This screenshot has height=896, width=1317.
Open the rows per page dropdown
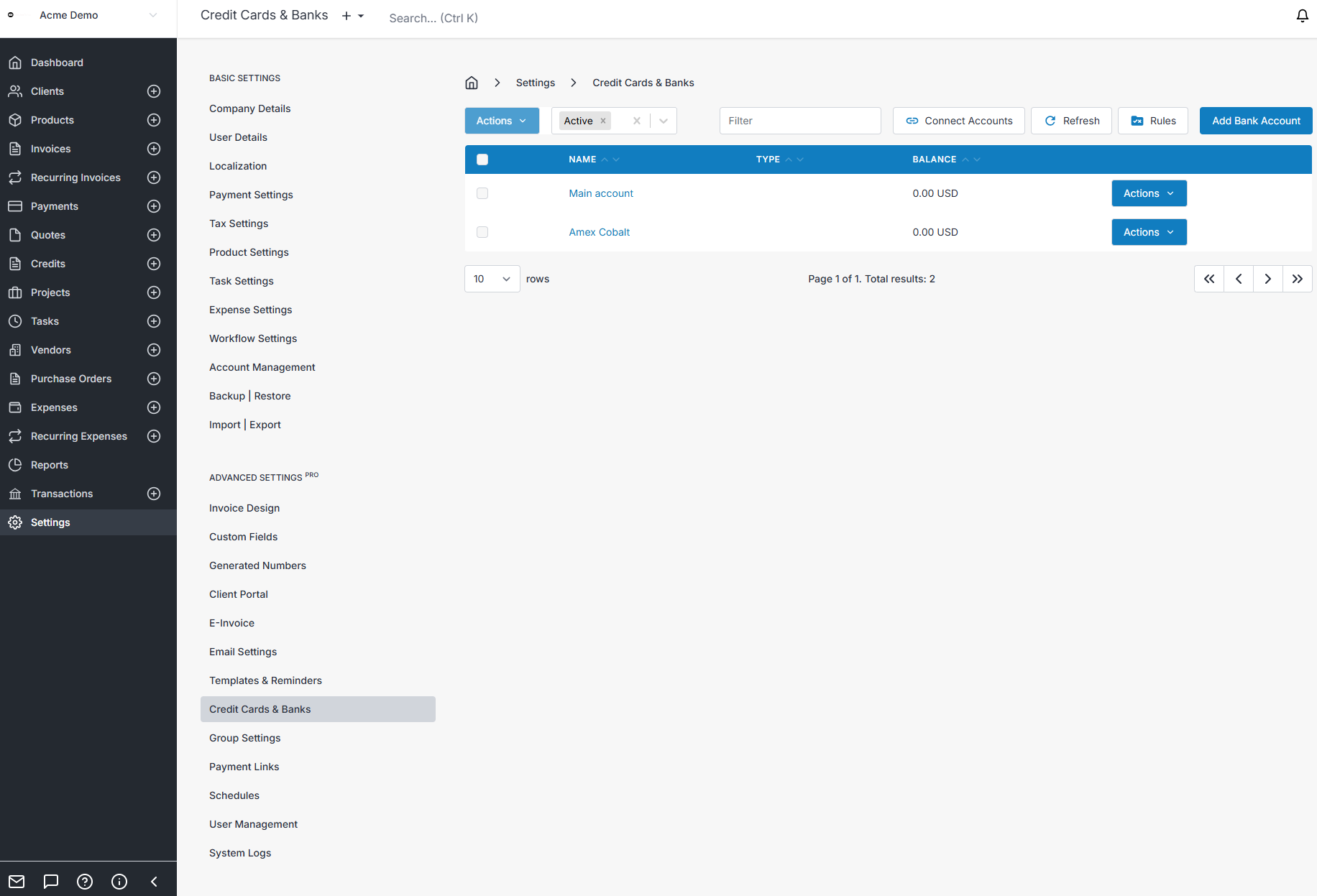coord(492,279)
